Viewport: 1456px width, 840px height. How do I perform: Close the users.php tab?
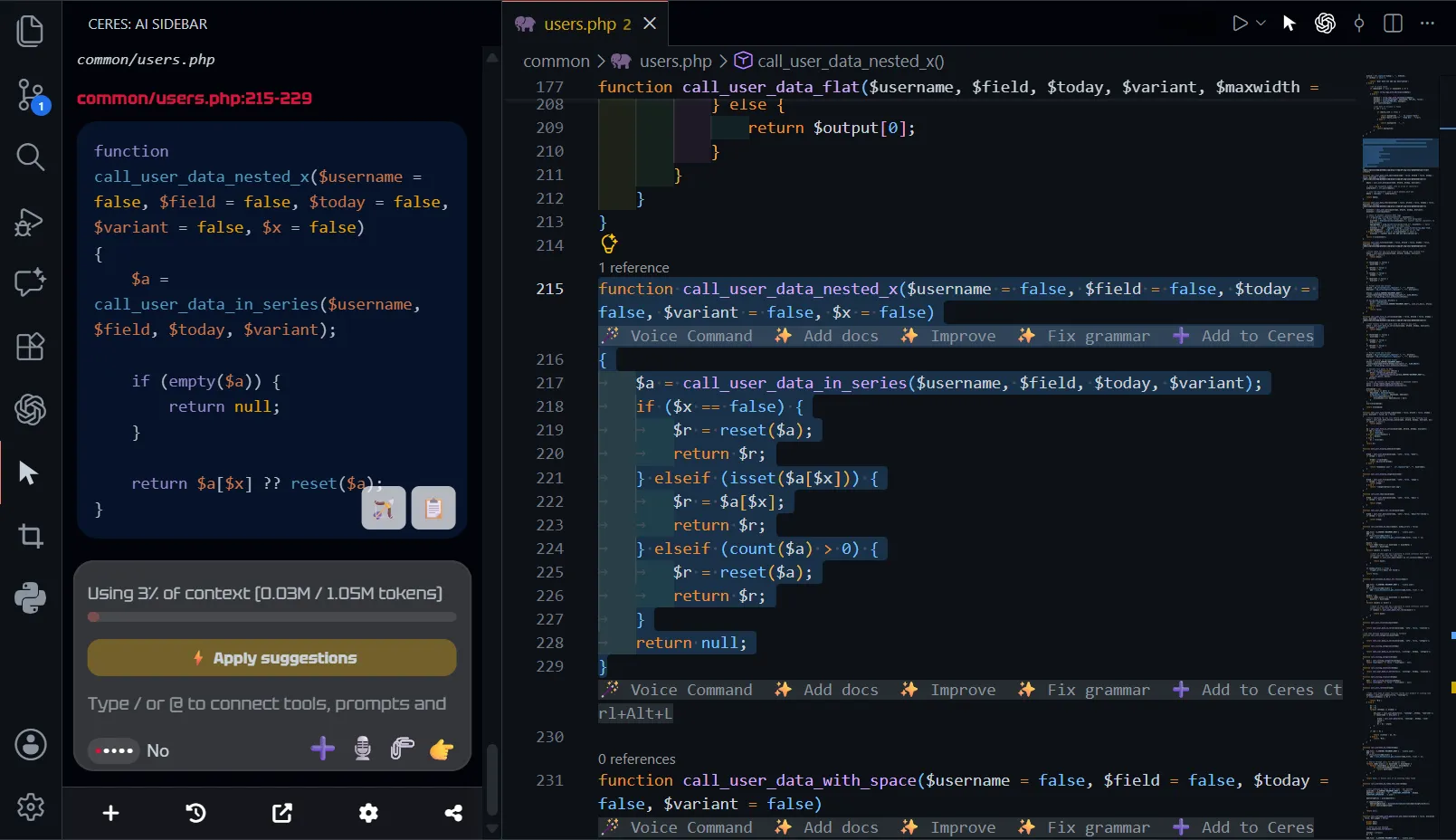point(650,24)
